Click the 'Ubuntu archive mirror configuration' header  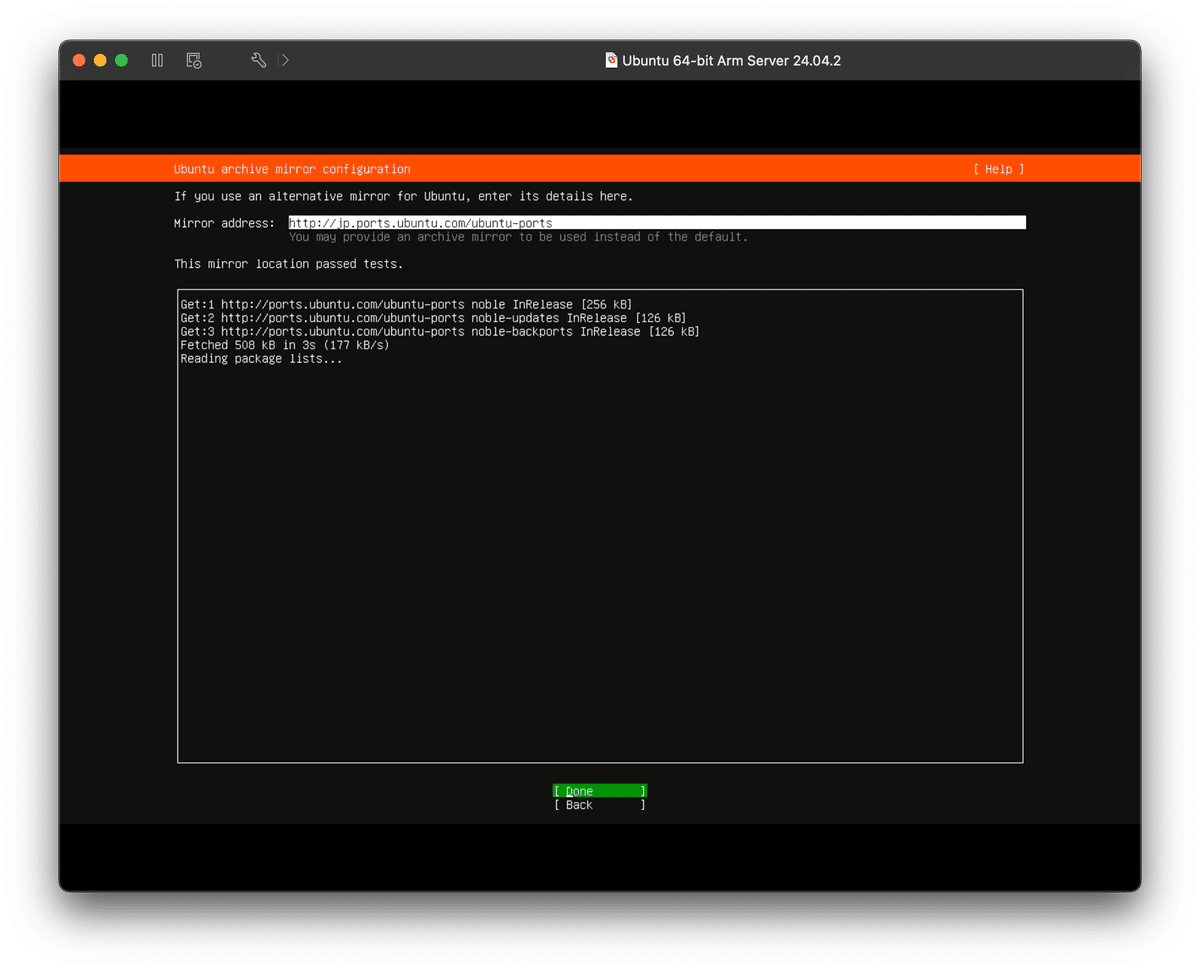pyautogui.click(x=292, y=169)
